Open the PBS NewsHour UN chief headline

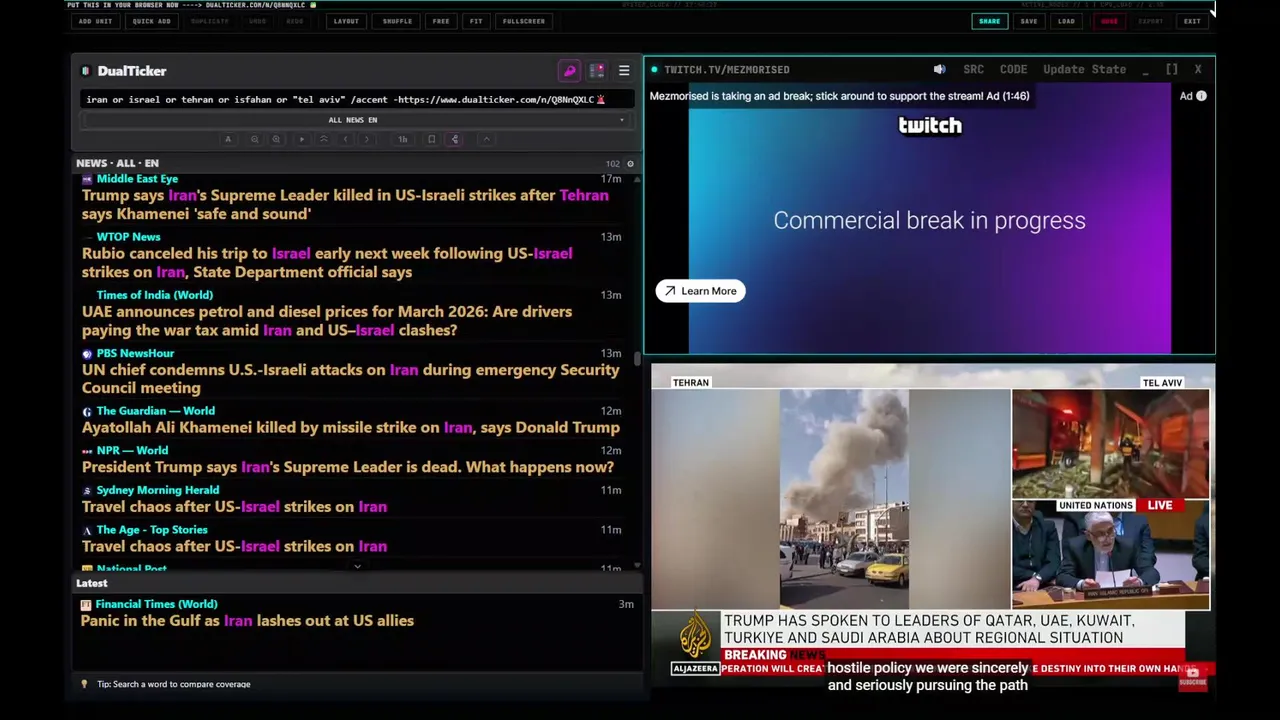click(350, 378)
